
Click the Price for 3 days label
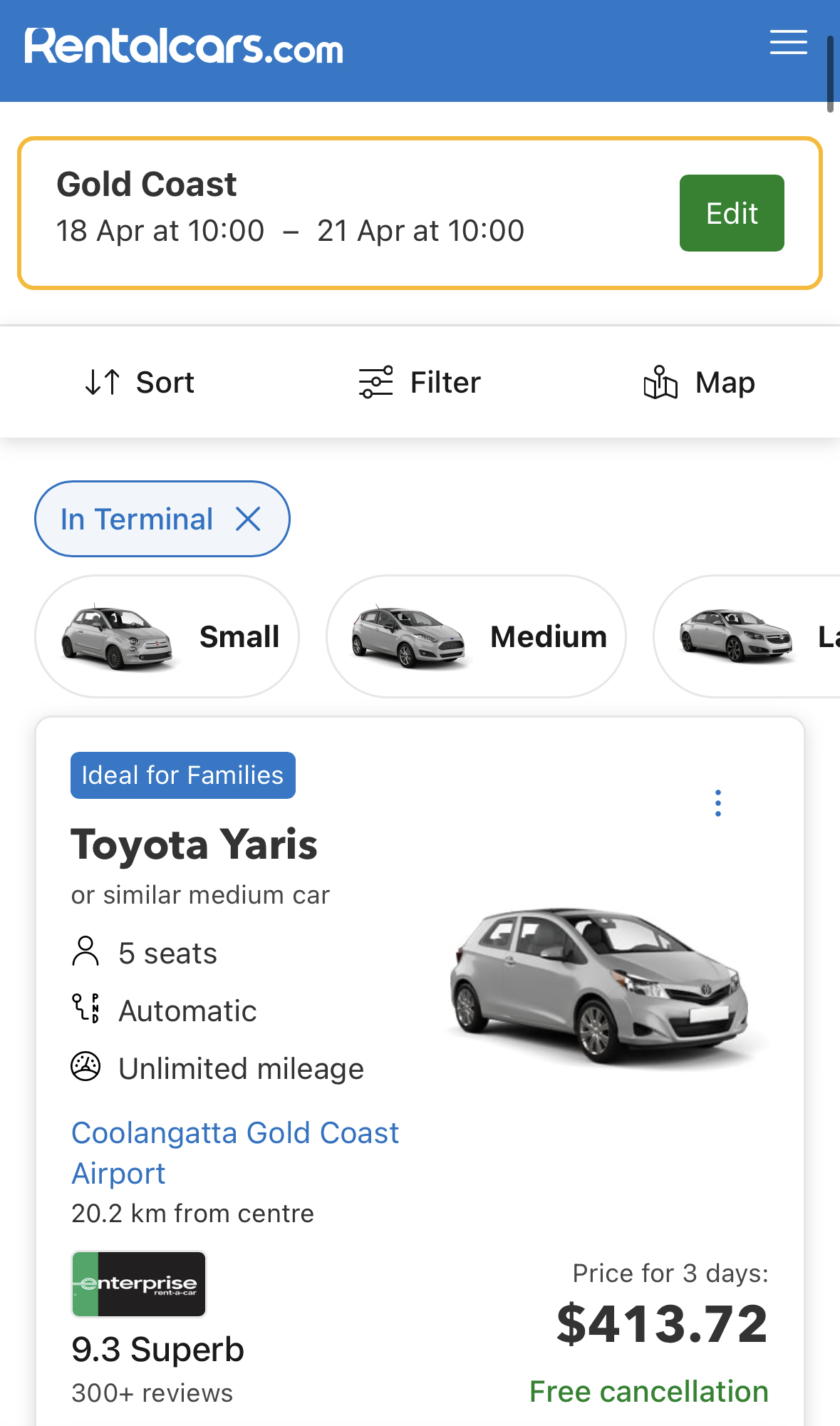(x=670, y=1273)
